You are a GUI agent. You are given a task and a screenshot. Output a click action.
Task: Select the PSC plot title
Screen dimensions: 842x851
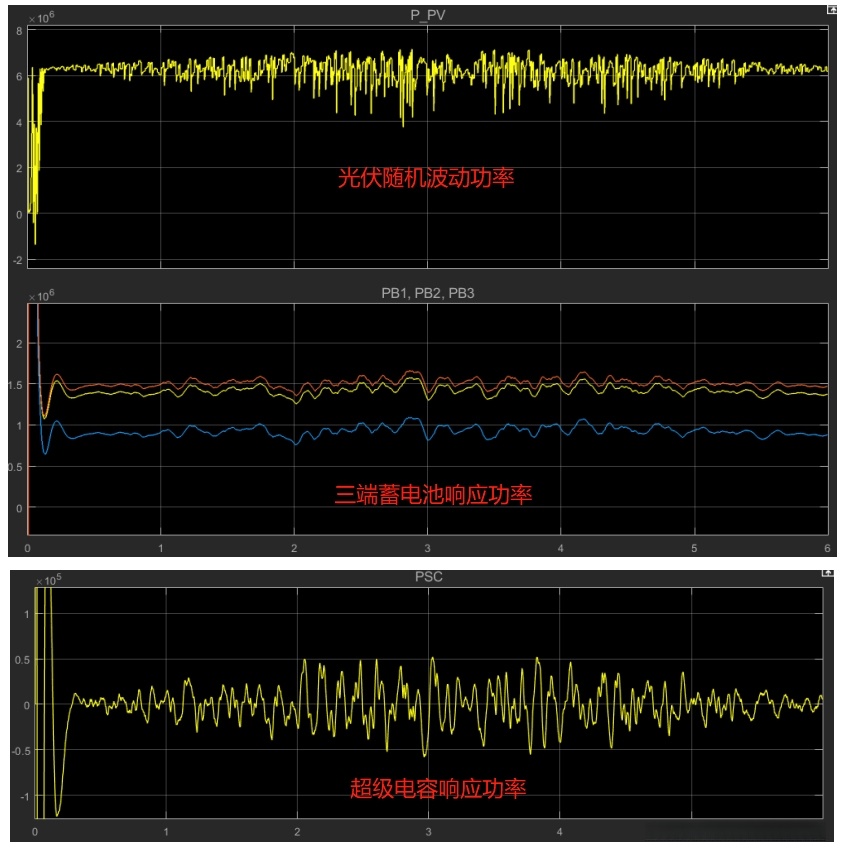(428, 576)
